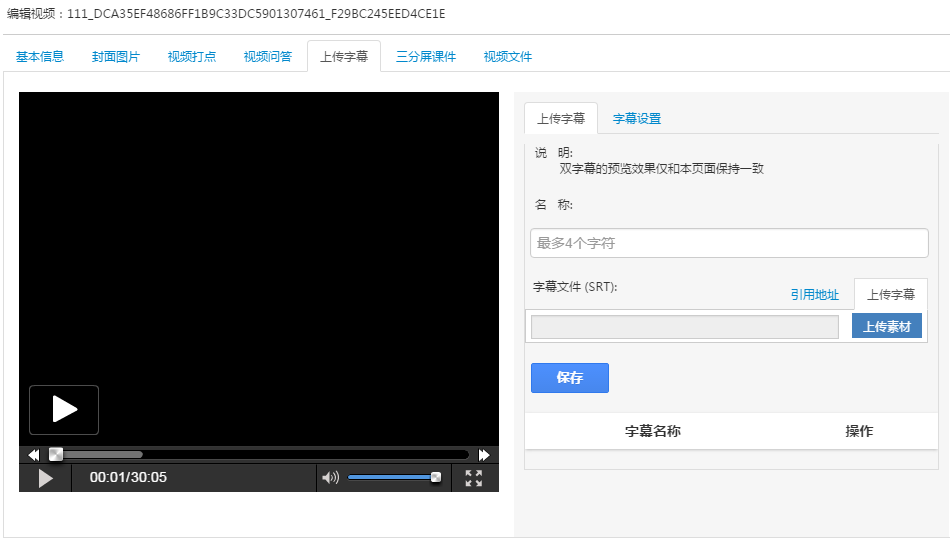This screenshot has height=552, width=950.
Task: Click the large play overlay button on video
Action: [64, 410]
